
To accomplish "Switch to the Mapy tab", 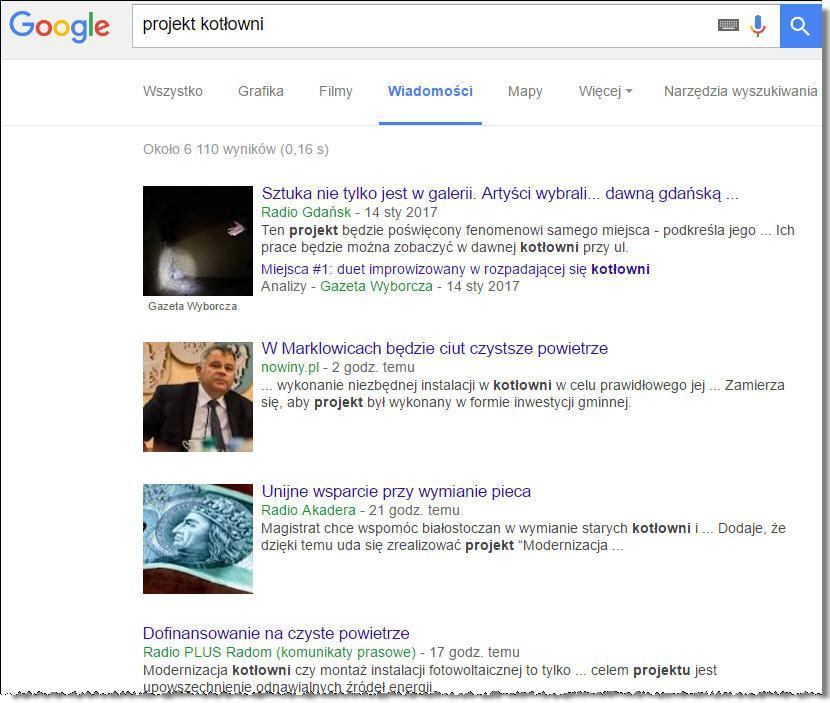I will pyautogui.click(x=525, y=91).
